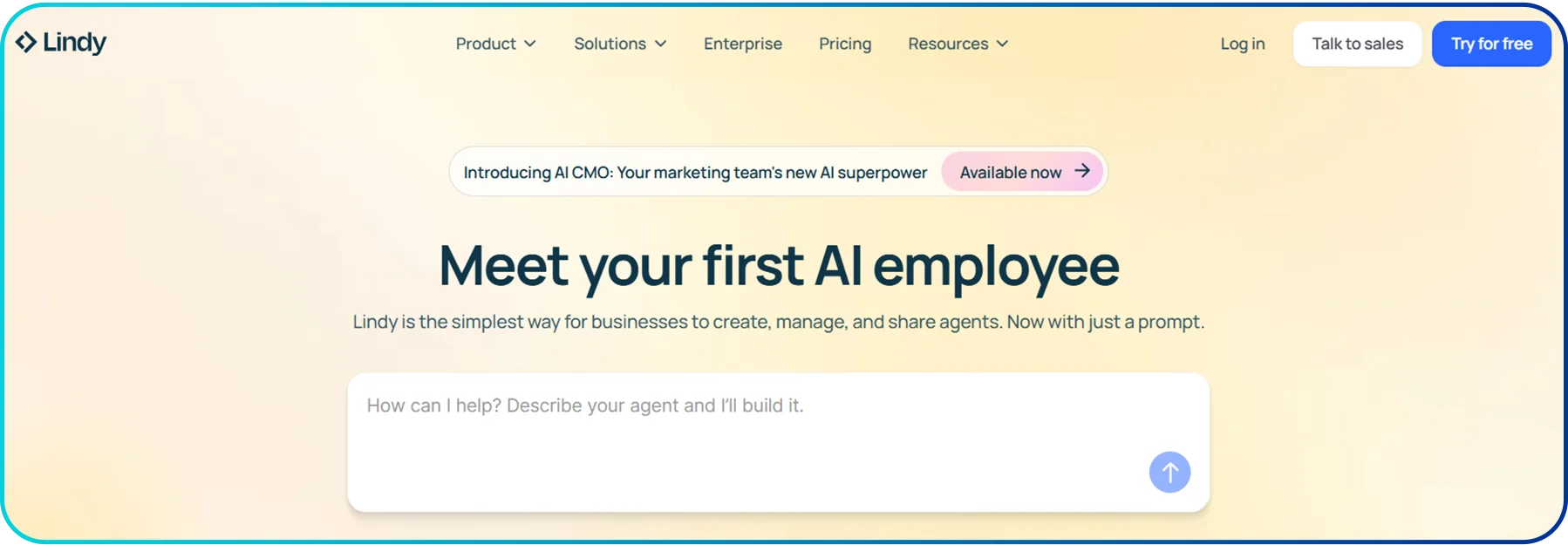The height and width of the screenshot is (545, 1568).
Task: Click the Lindy diamond logo icon
Action: (x=24, y=41)
